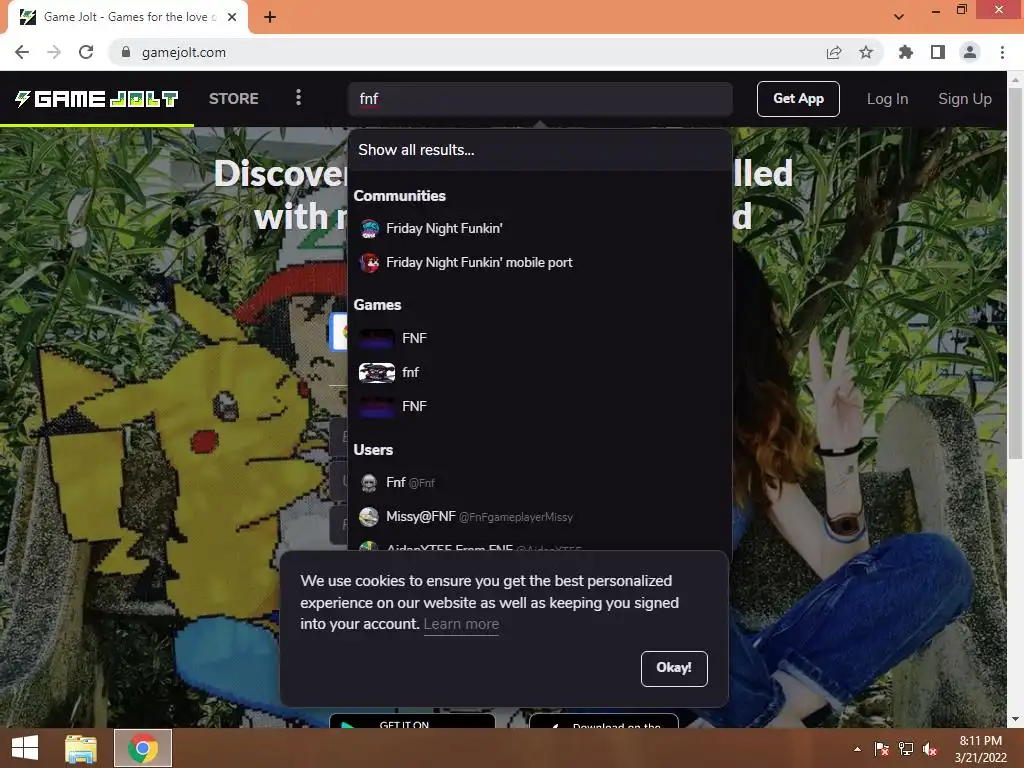
Task: Click the Game Jolt logo
Action: [x=97, y=99]
